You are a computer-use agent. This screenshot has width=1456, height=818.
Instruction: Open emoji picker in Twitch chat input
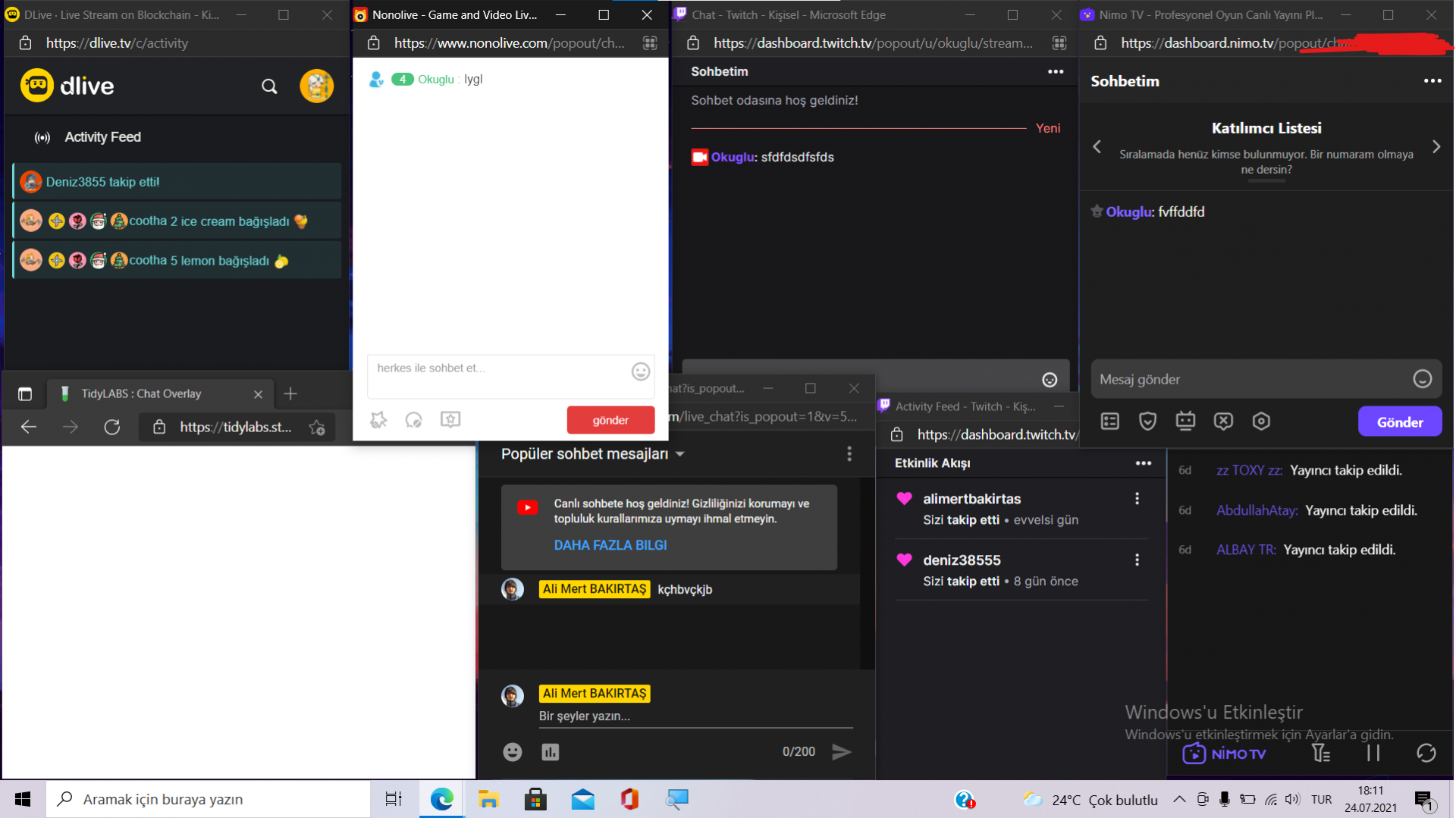point(1050,380)
